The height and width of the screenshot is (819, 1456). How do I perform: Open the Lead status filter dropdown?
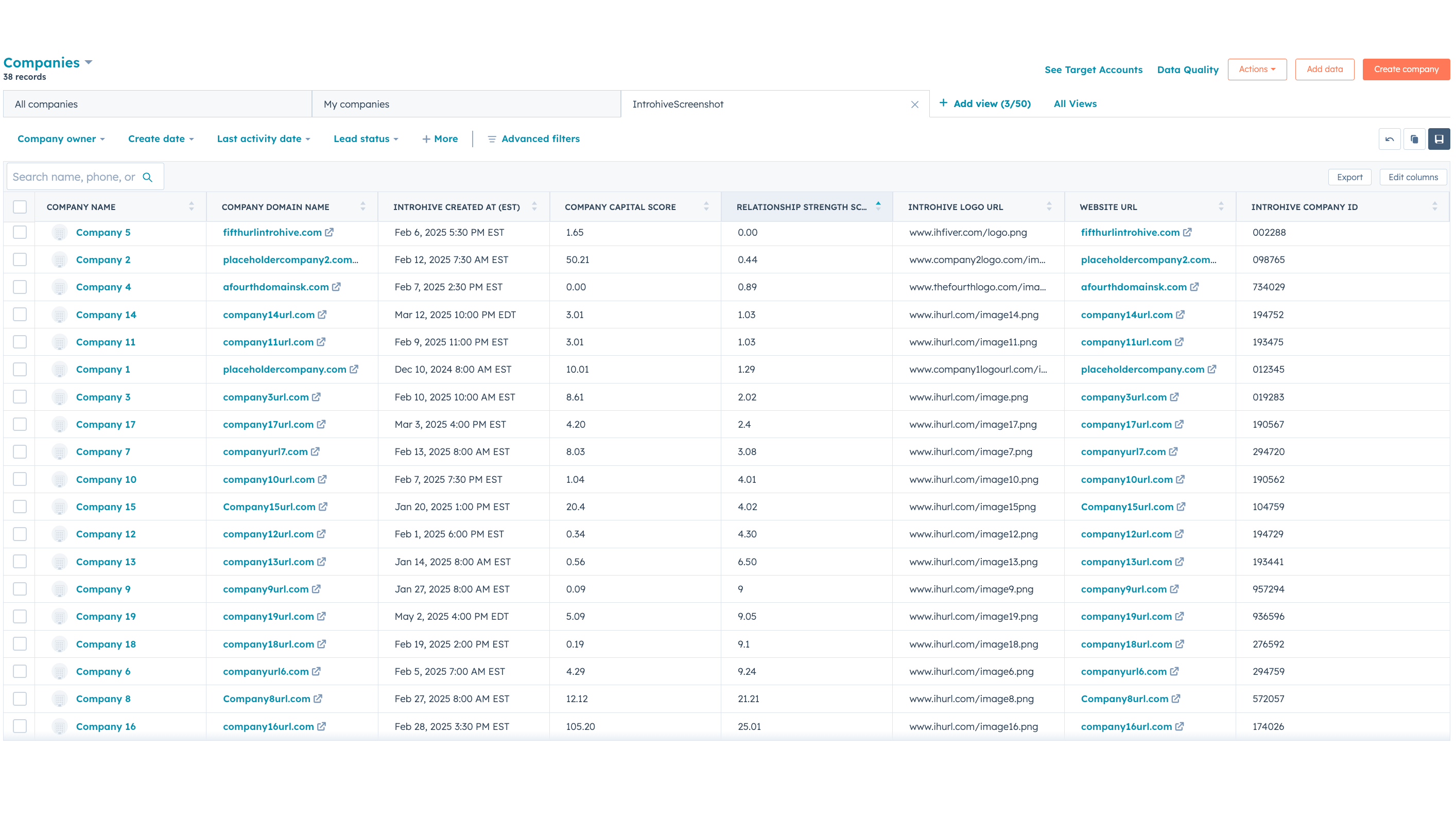coord(365,138)
